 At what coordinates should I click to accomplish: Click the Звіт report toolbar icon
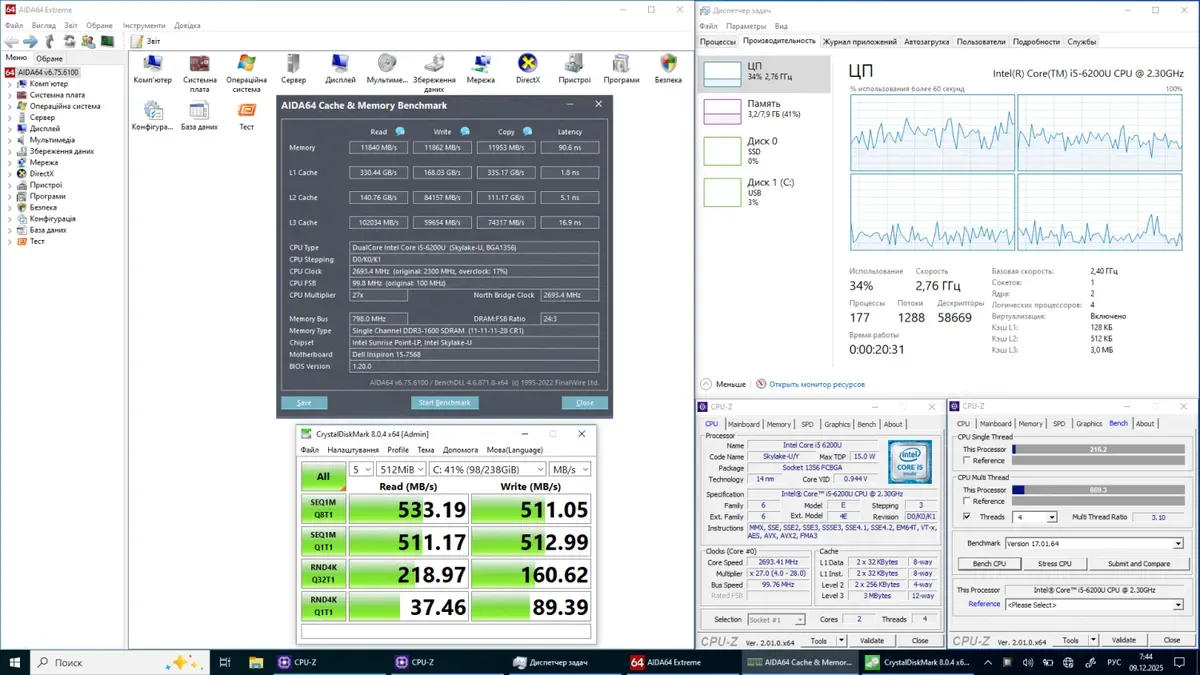click(136, 41)
